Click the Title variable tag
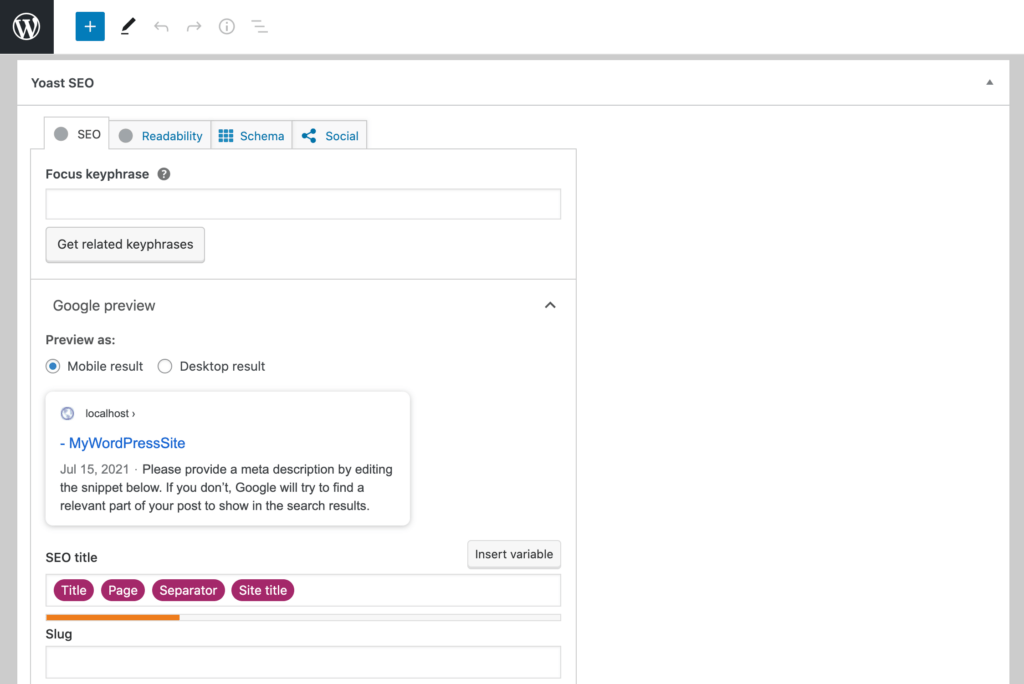 [x=74, y=591]
